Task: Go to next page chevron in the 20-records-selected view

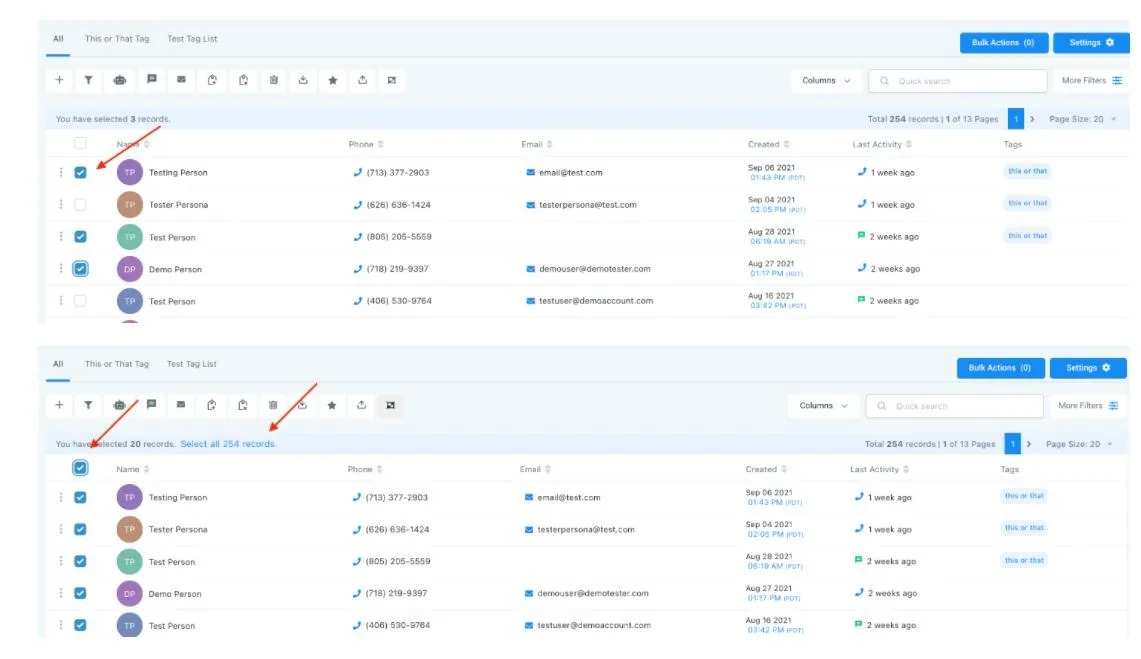Action: click(x=1029, y=444)
